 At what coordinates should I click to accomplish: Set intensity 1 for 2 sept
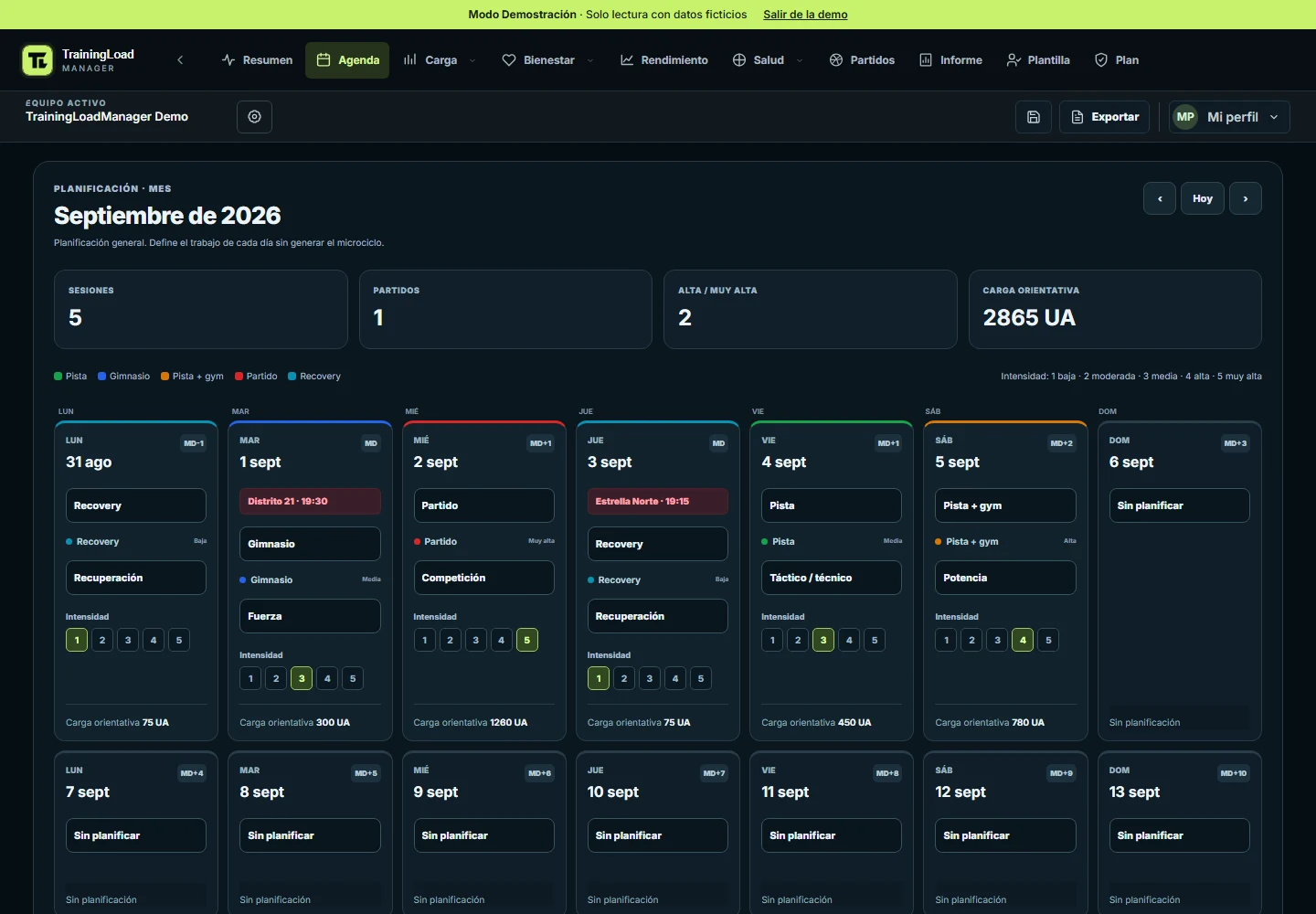pos(424,640)
